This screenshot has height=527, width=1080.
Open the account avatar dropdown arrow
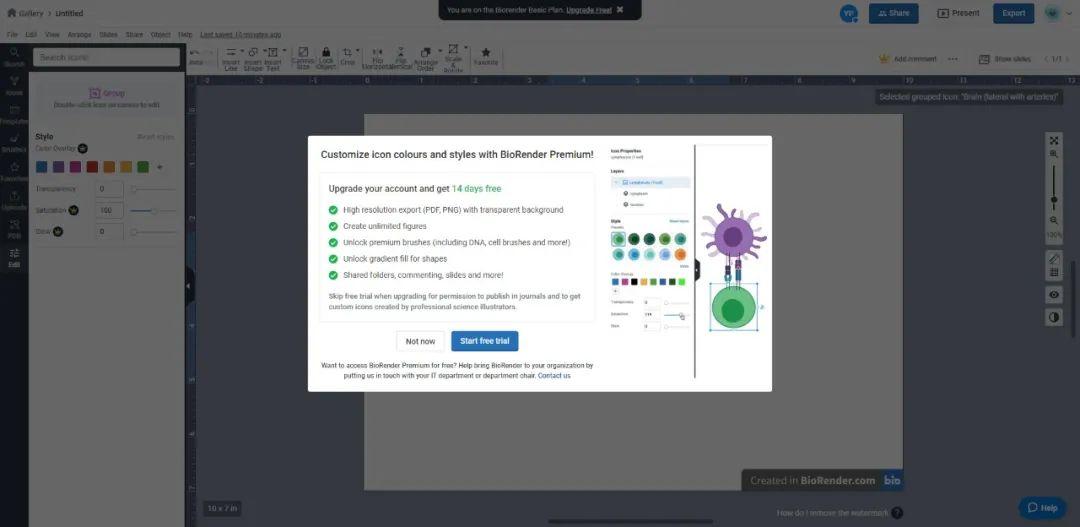1068,13
